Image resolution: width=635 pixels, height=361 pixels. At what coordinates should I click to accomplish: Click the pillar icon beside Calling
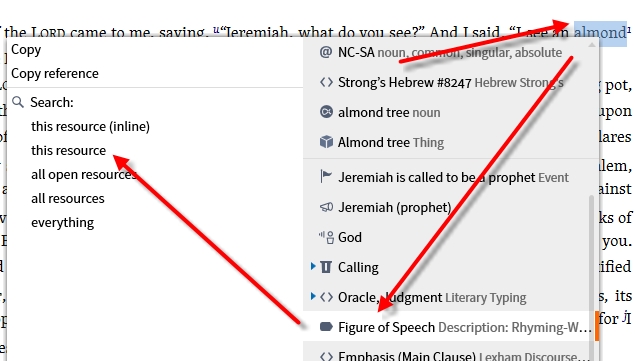(326, 267)
